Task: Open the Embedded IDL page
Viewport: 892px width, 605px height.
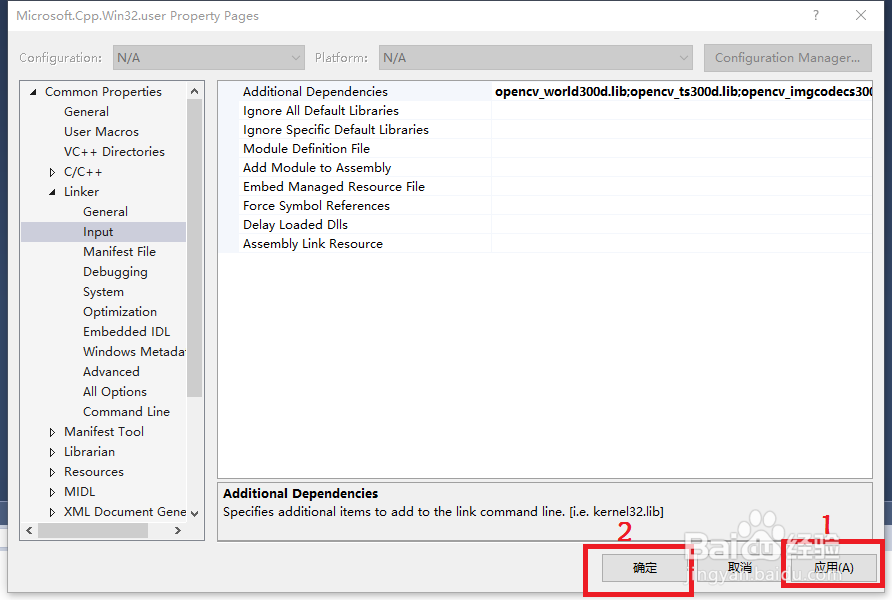Action: tap(126, 332)
